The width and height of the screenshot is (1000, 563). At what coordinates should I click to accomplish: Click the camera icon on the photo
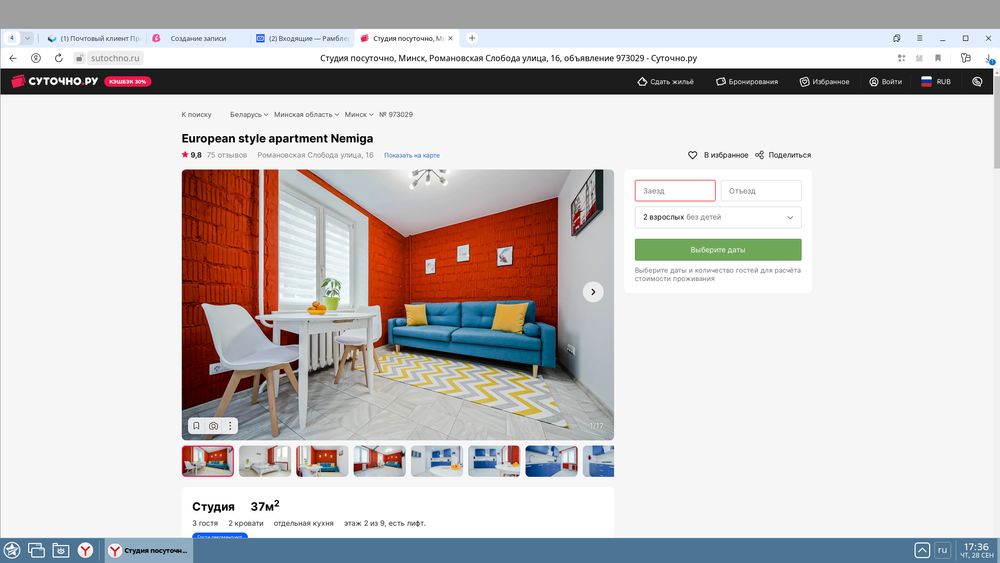[x=213, y=426]
